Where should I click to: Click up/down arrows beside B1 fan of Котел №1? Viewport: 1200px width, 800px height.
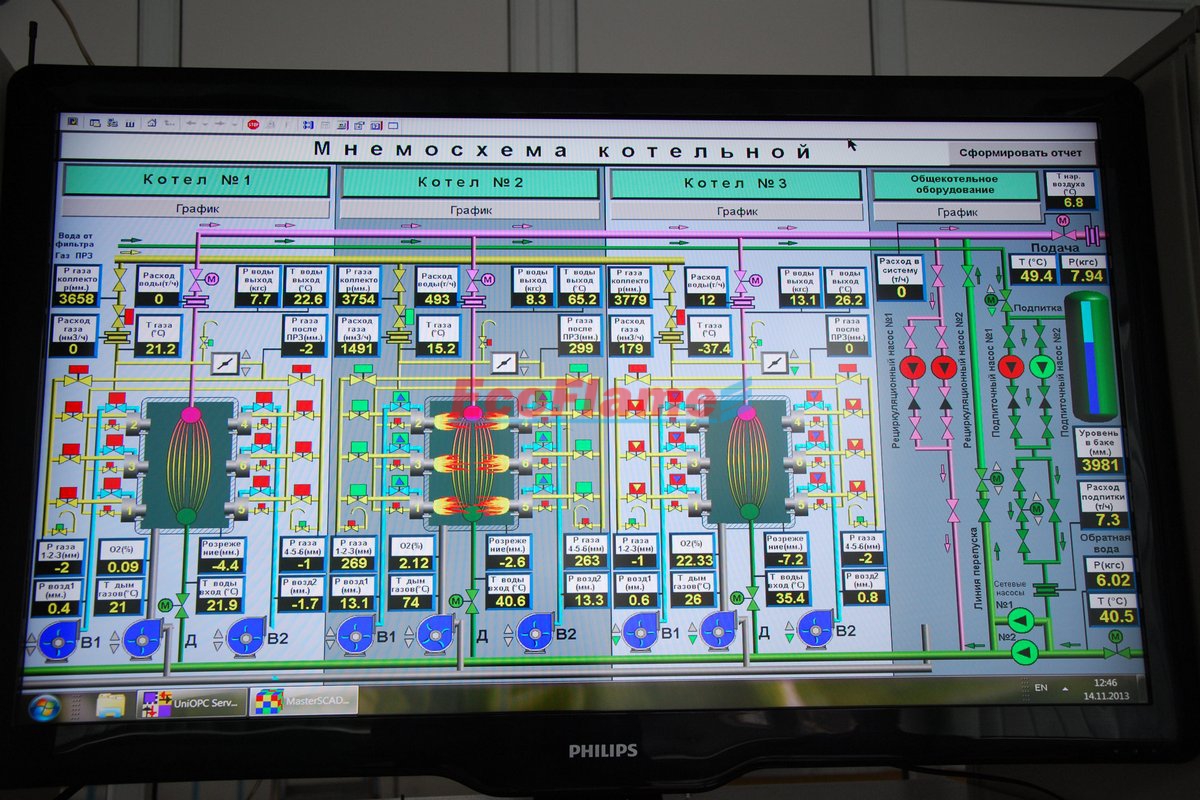[x=30, y=639]
